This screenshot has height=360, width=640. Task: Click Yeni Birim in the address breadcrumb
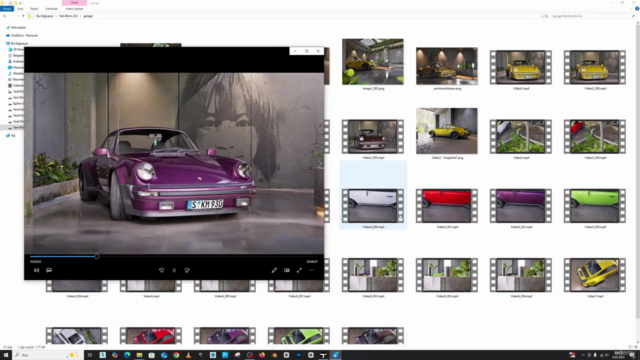[x=68, y=16]
